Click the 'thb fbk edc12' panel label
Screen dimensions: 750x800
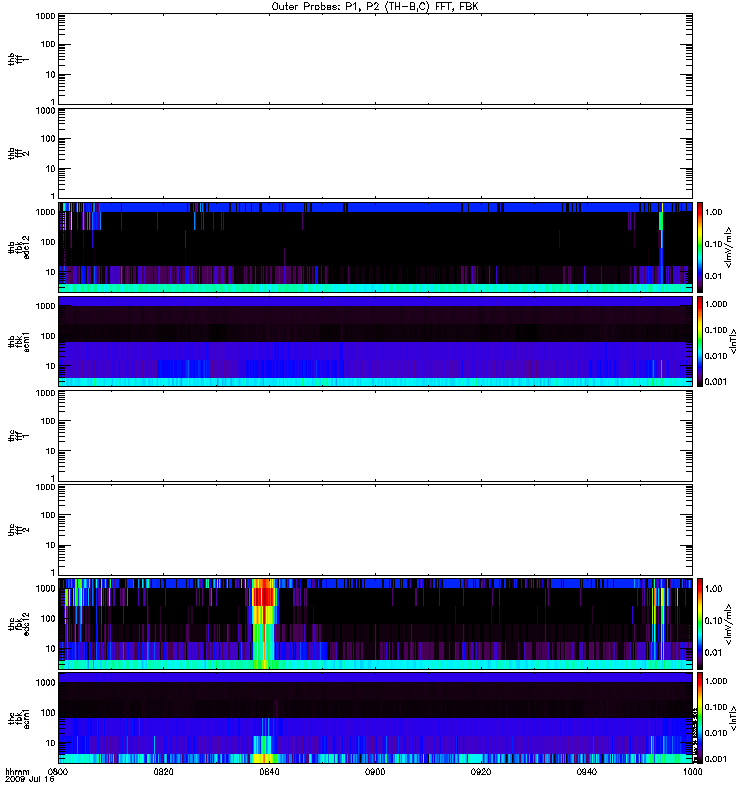(x=18, y=247)
